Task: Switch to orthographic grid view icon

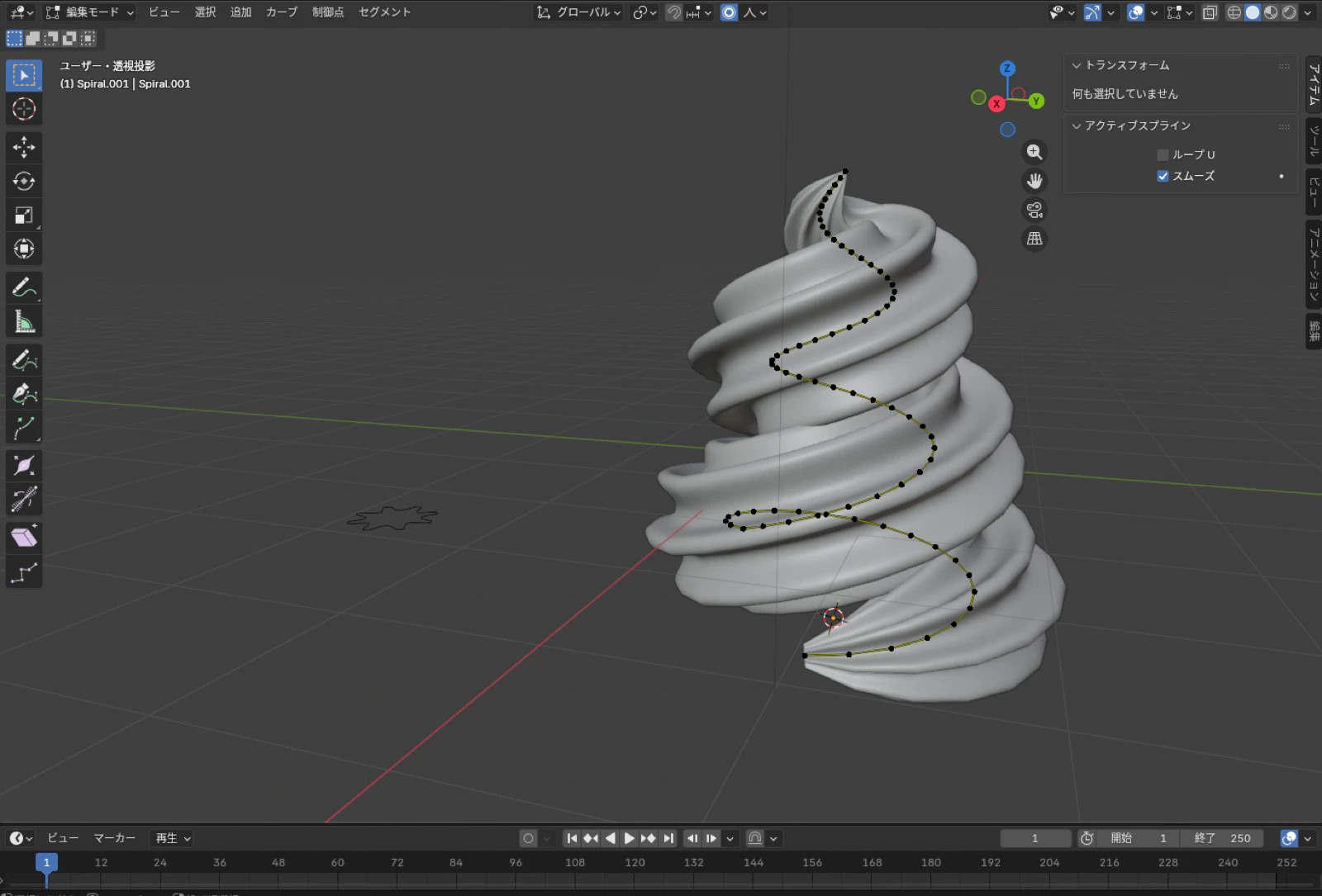Action: (1034, 239)
